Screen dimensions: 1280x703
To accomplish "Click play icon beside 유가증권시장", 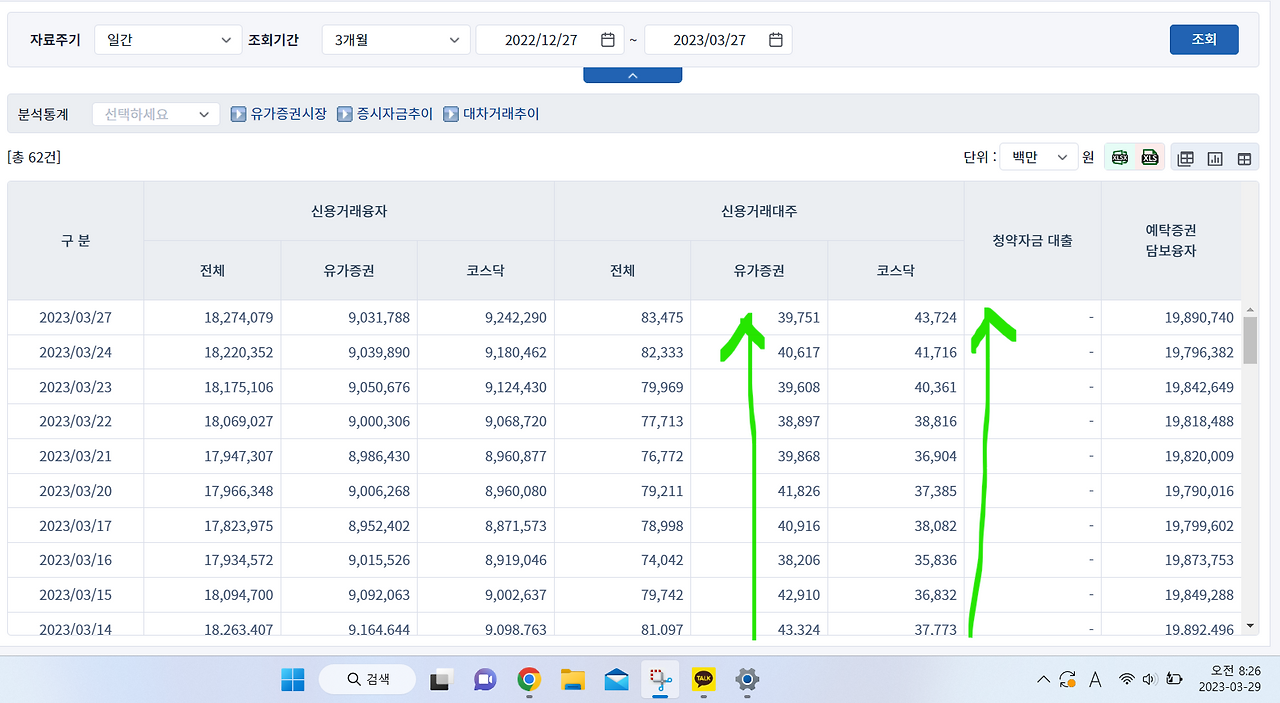I will (x=238, y=114).
